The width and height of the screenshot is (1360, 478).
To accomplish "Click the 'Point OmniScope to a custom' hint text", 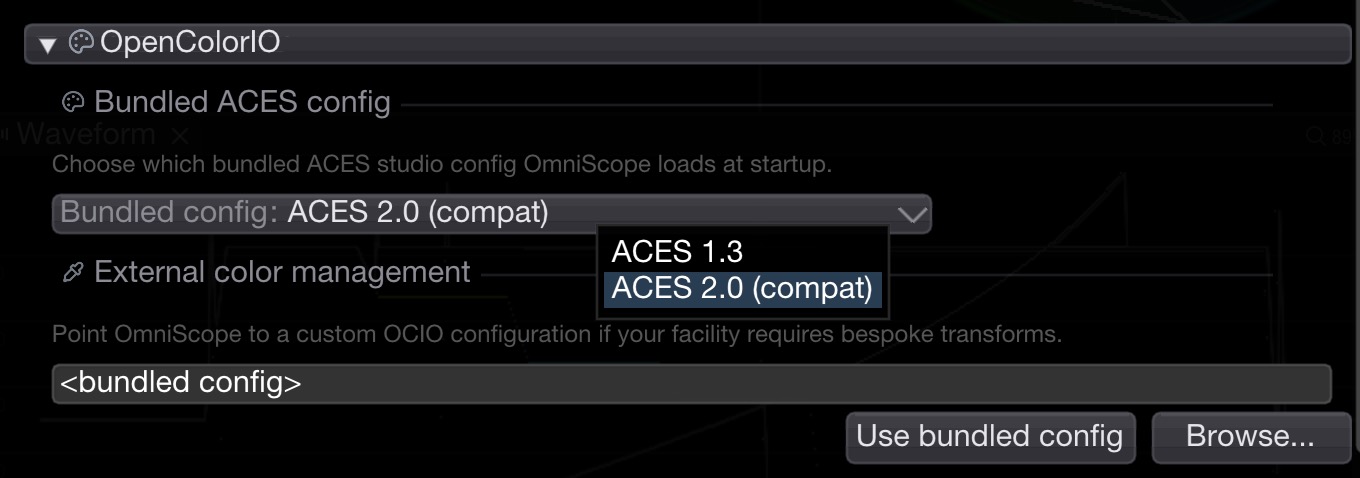I will tap(557, 334).
